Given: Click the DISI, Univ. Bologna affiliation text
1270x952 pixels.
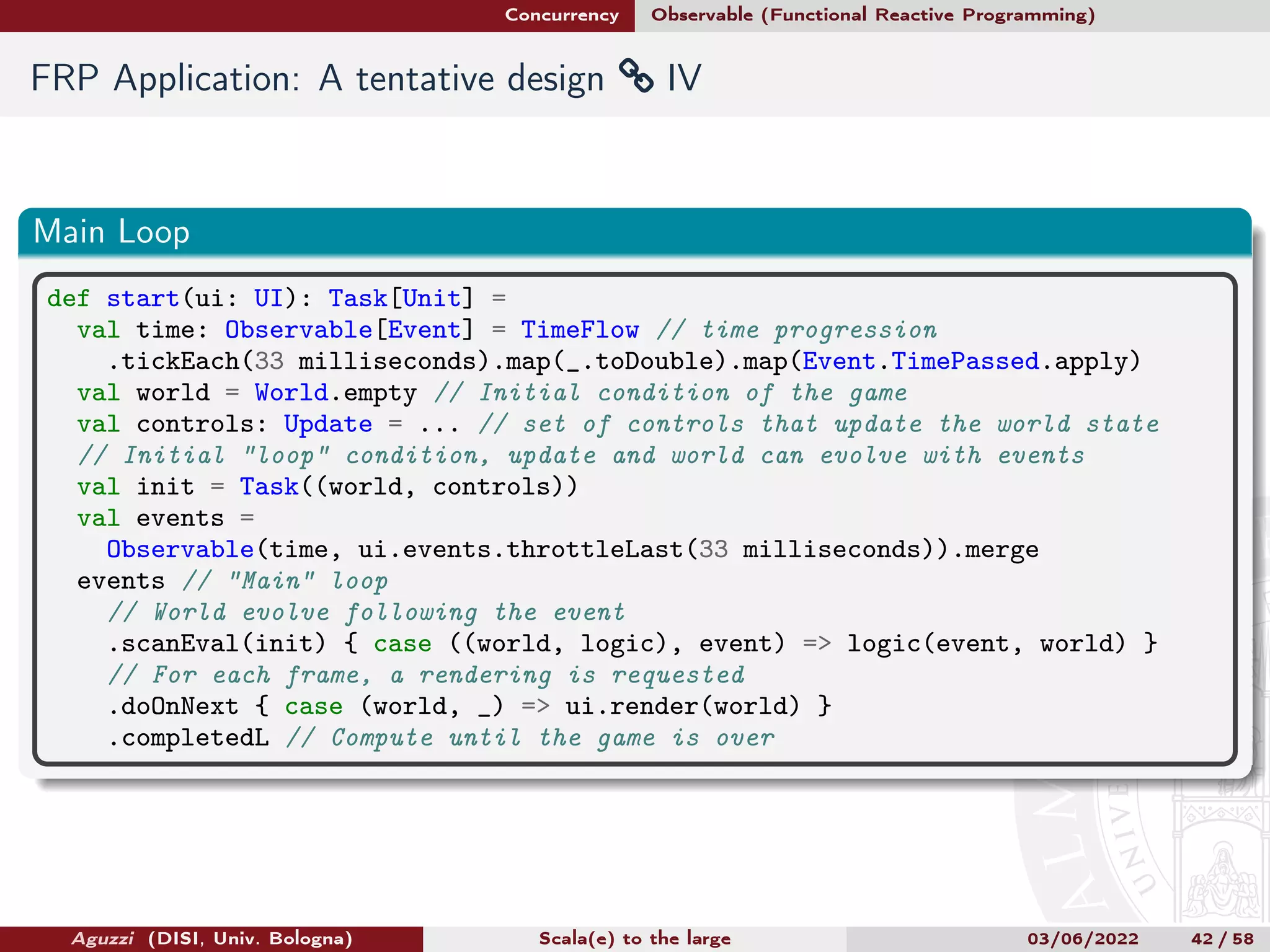Looking at the screenshot, I should [x=251, y=938].
